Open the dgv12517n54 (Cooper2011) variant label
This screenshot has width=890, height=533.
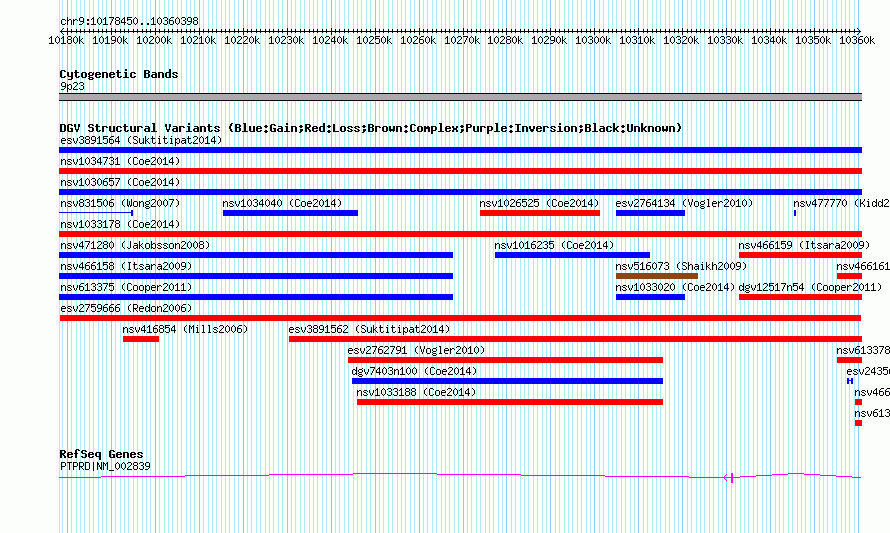[x=810, y=287]
